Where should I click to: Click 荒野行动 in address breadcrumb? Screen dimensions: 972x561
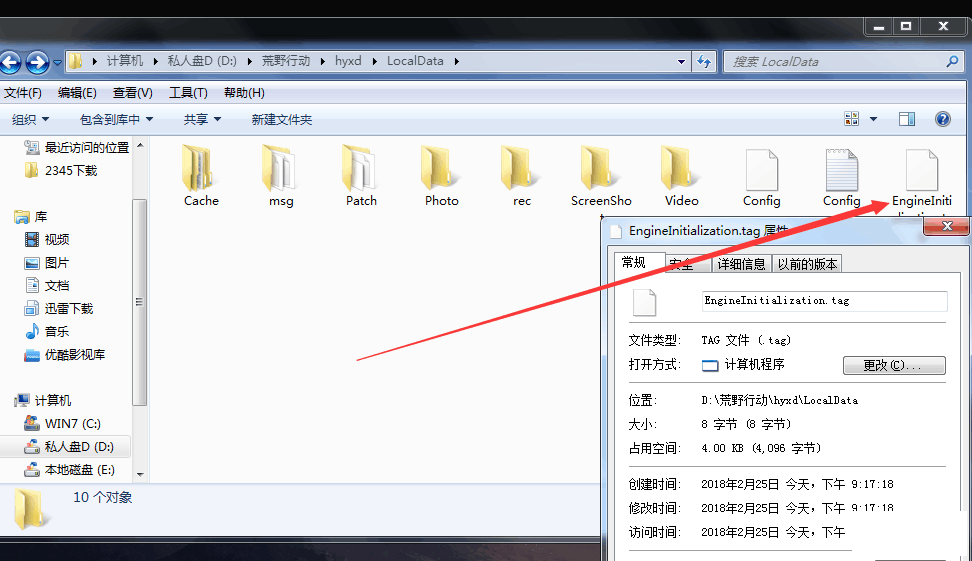pyautogui.click(x=286, y=61)
